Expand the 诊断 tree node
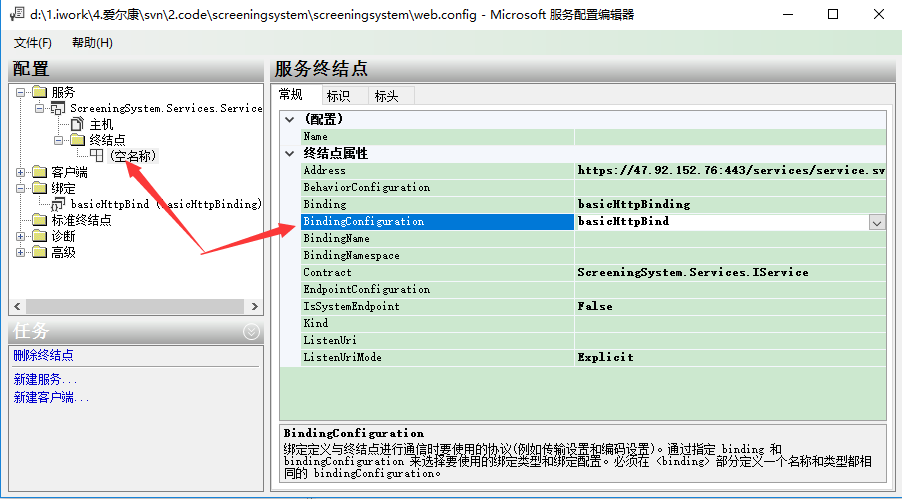Image resolution: width=902 pixels, height=499 pixels. pos(21,236)
